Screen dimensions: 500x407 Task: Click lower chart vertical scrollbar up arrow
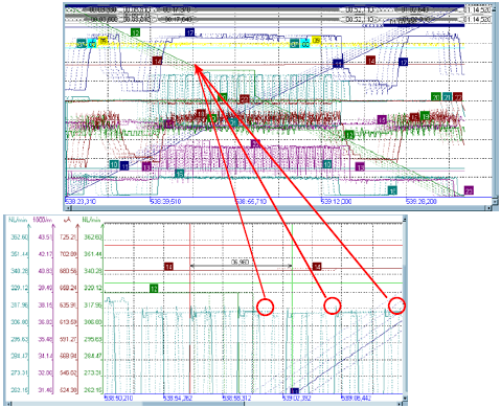pyautogui.click(x=405, y=220)
